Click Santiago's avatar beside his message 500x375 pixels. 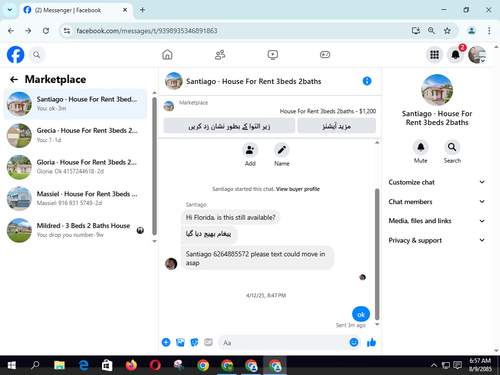[x=171, y=264]
